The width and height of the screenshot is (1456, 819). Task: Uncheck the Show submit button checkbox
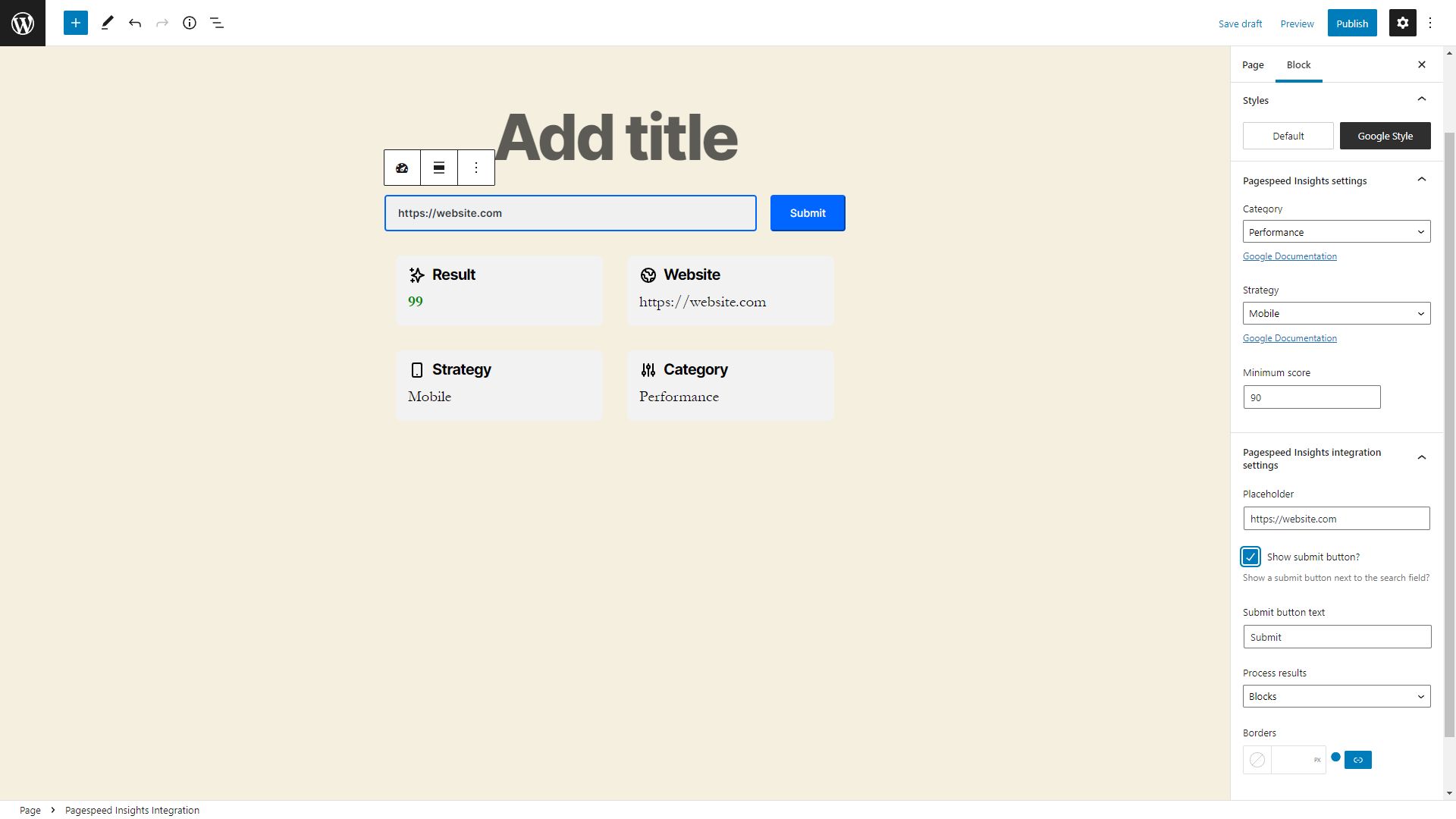[1250, 557]
